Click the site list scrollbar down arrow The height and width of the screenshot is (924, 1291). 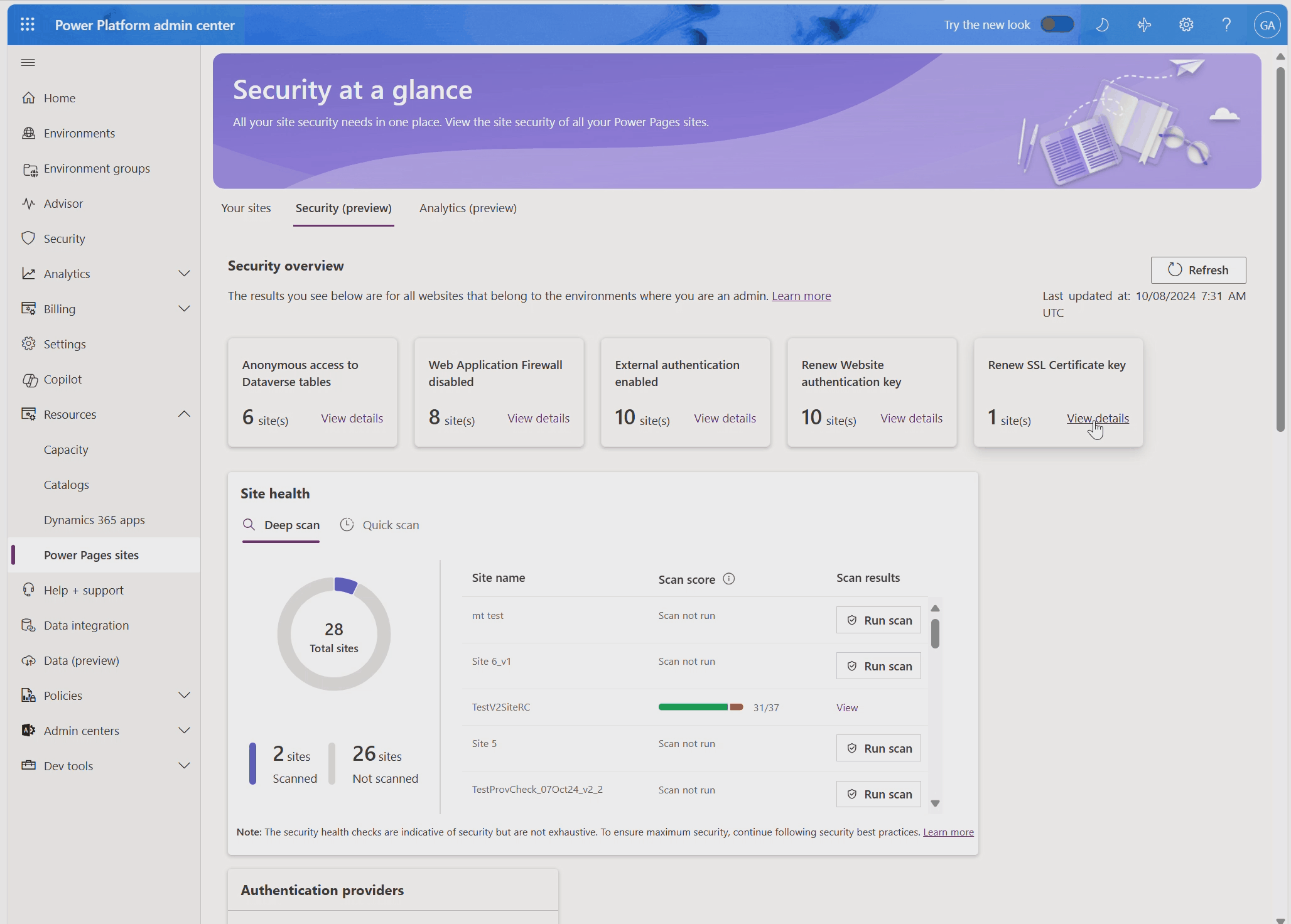tap(935, 803)
